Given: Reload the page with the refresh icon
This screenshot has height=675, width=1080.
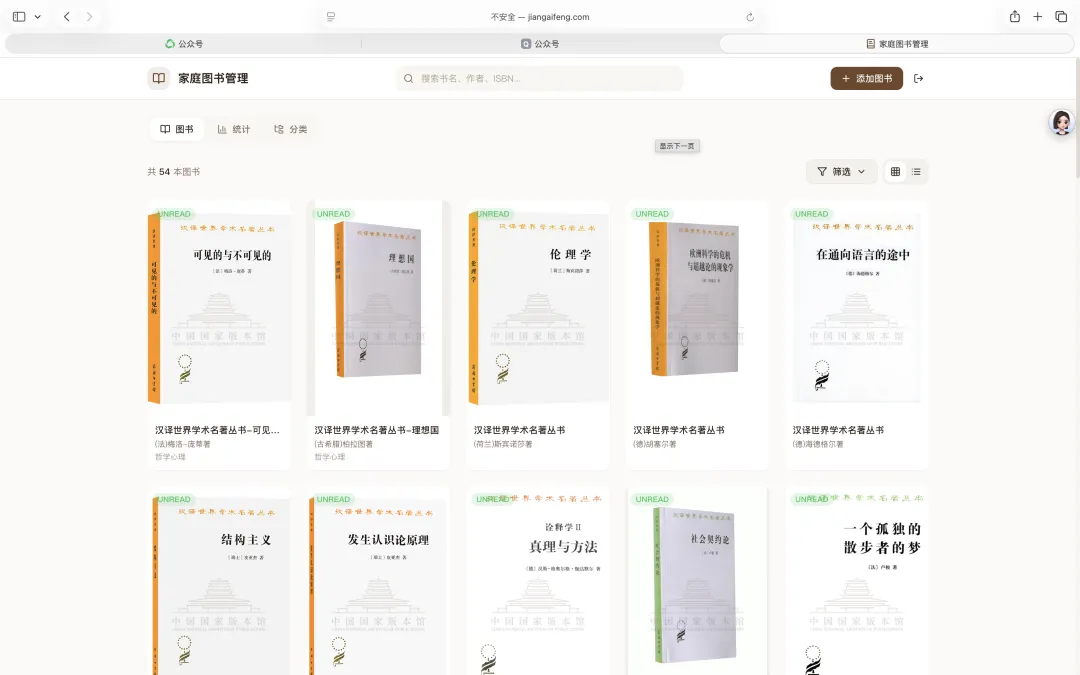Looking at the screenshot, I should (750, 17).
